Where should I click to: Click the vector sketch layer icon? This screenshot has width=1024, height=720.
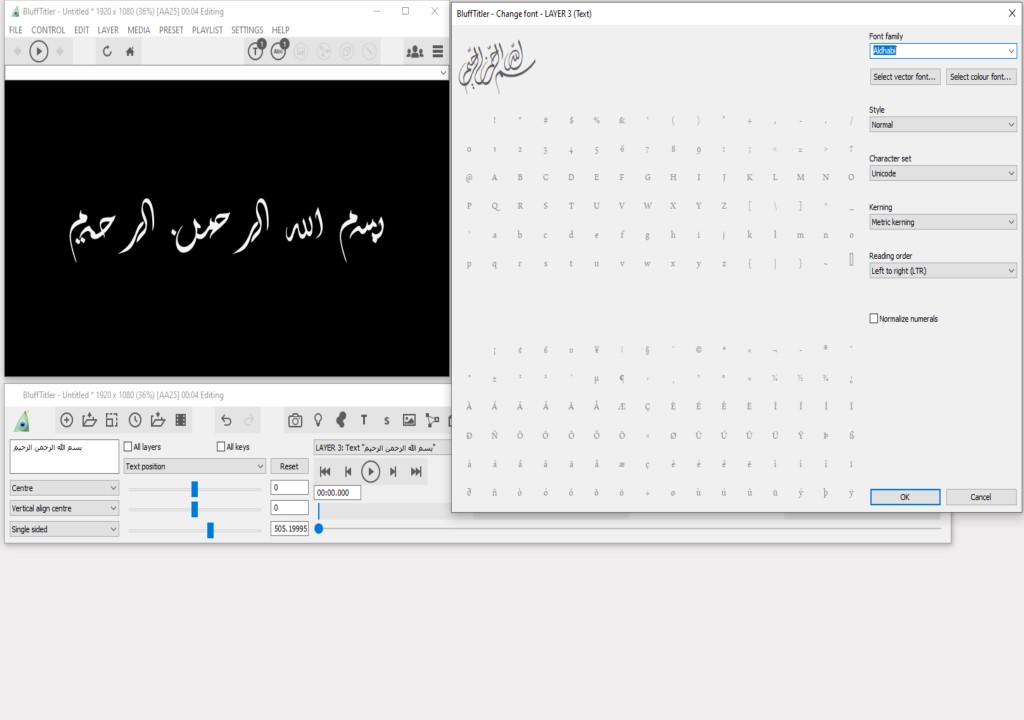(432, 420)
